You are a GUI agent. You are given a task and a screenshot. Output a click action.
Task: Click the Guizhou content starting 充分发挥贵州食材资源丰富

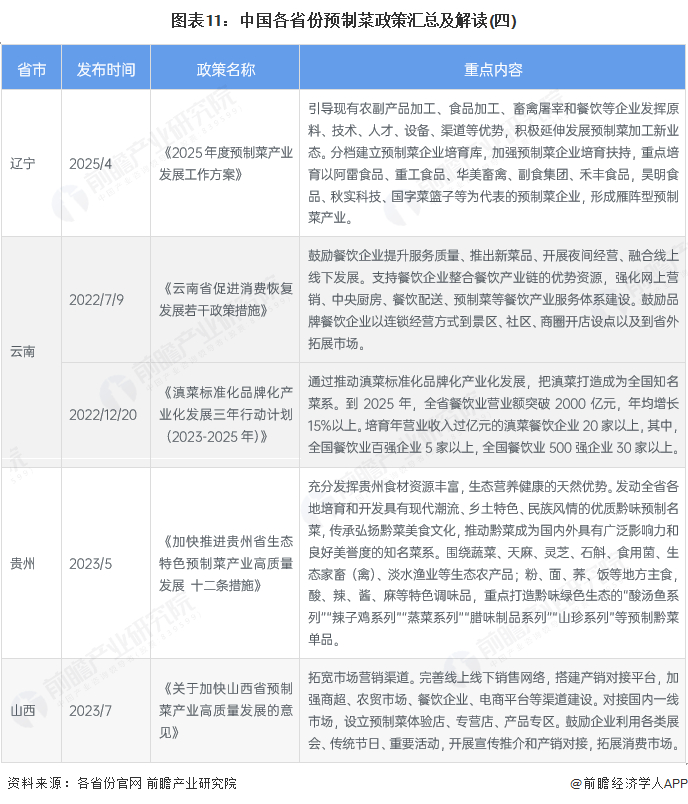click(493, 564)
